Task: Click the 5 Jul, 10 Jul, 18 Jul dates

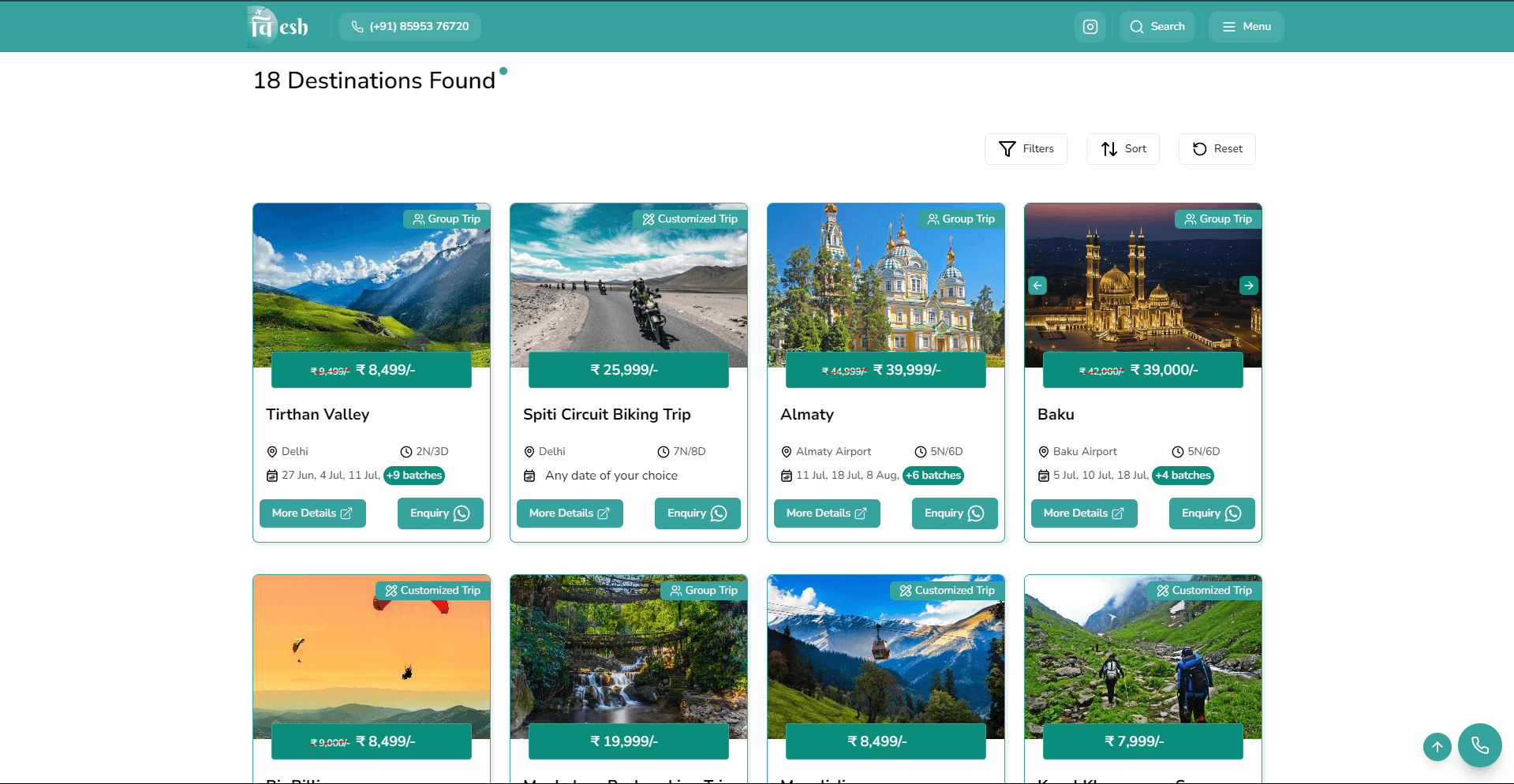Action: point(1101,476)
